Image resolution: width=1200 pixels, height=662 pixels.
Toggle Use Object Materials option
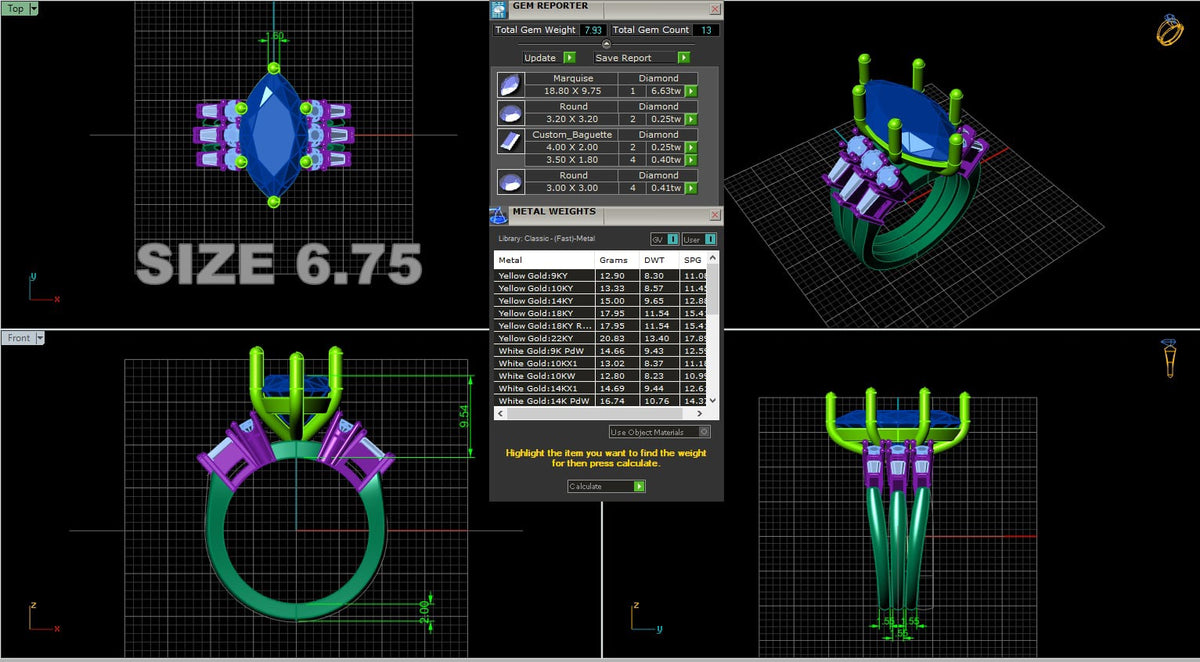pos(660,432)
